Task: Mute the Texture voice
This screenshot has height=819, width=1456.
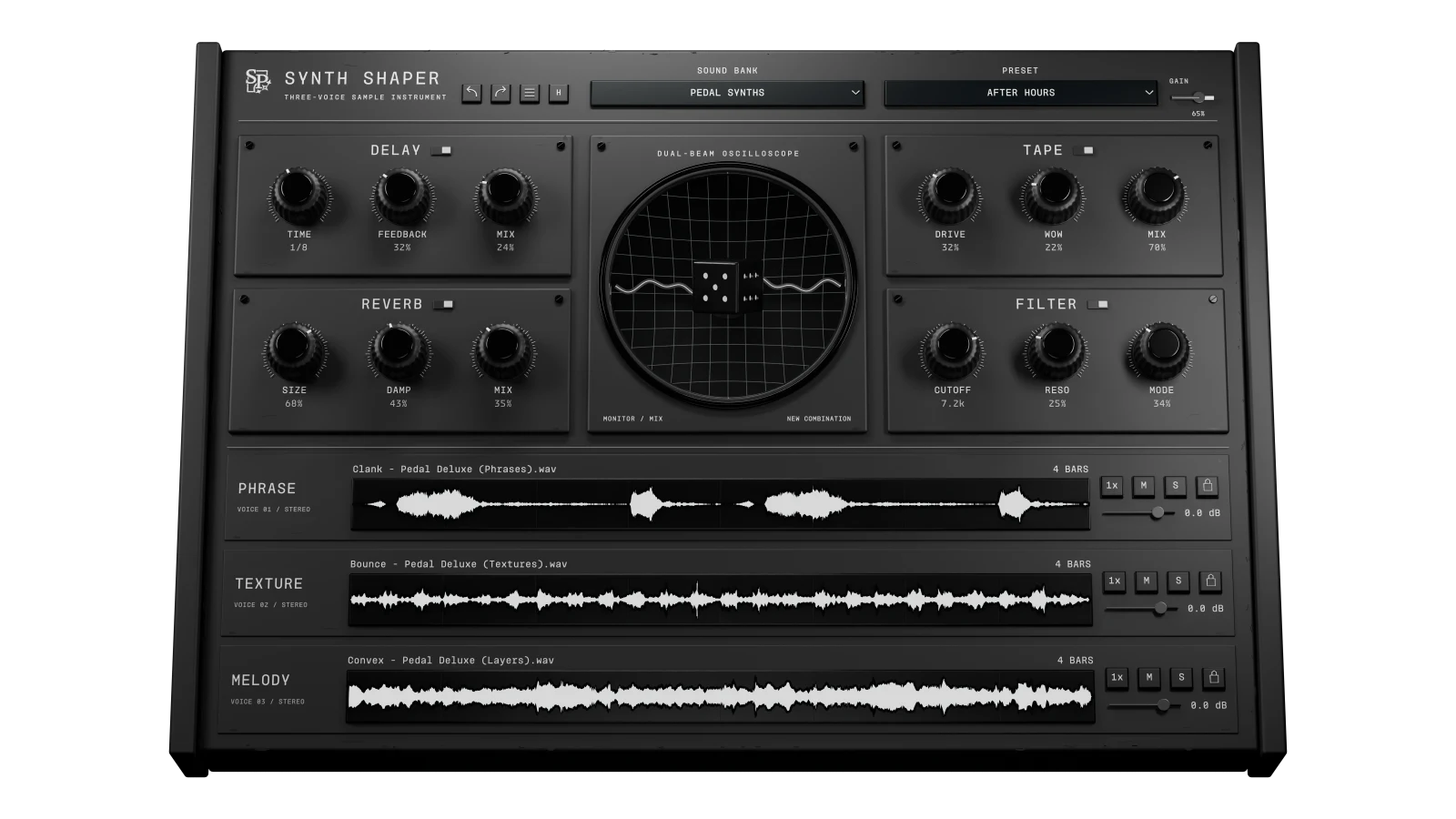Action: tap(1147, 581)
